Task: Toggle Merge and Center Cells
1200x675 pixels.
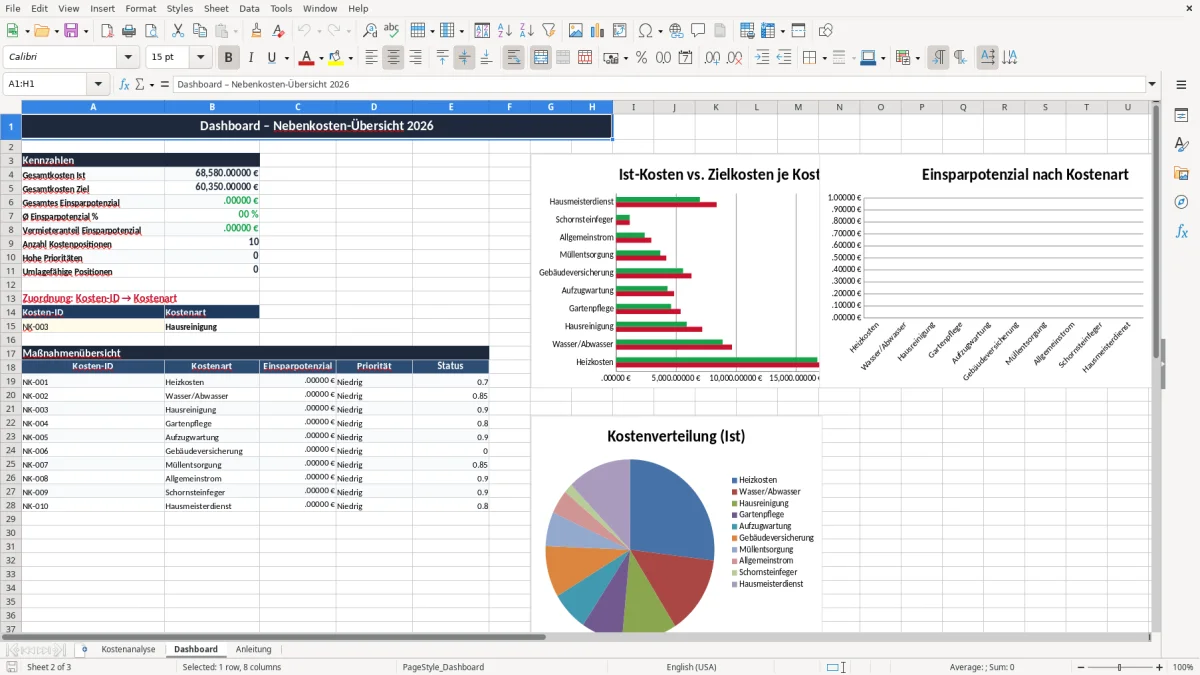Action: [541, 58]
